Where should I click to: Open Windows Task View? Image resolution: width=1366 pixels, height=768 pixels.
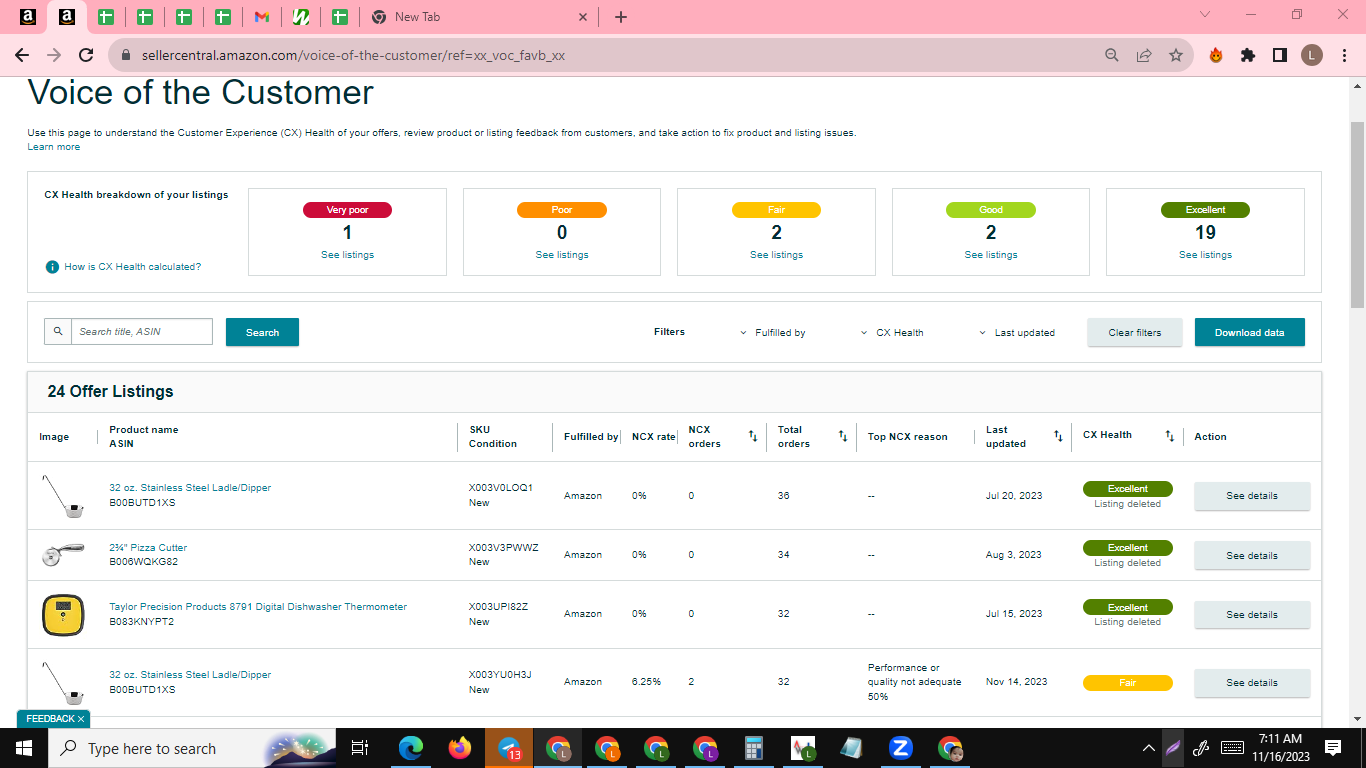click(x=360, y=748)
